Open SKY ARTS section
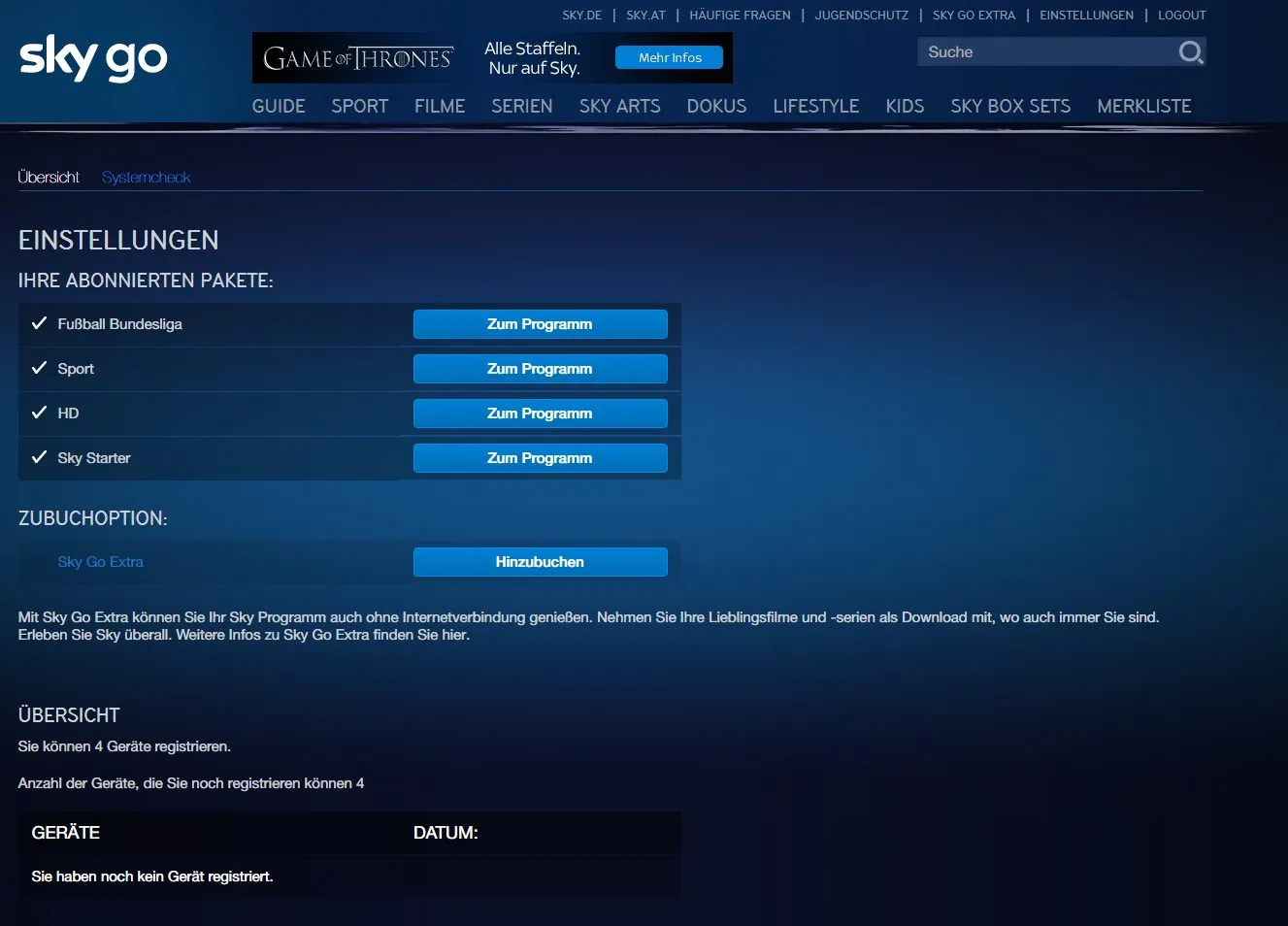 (620, 106)
